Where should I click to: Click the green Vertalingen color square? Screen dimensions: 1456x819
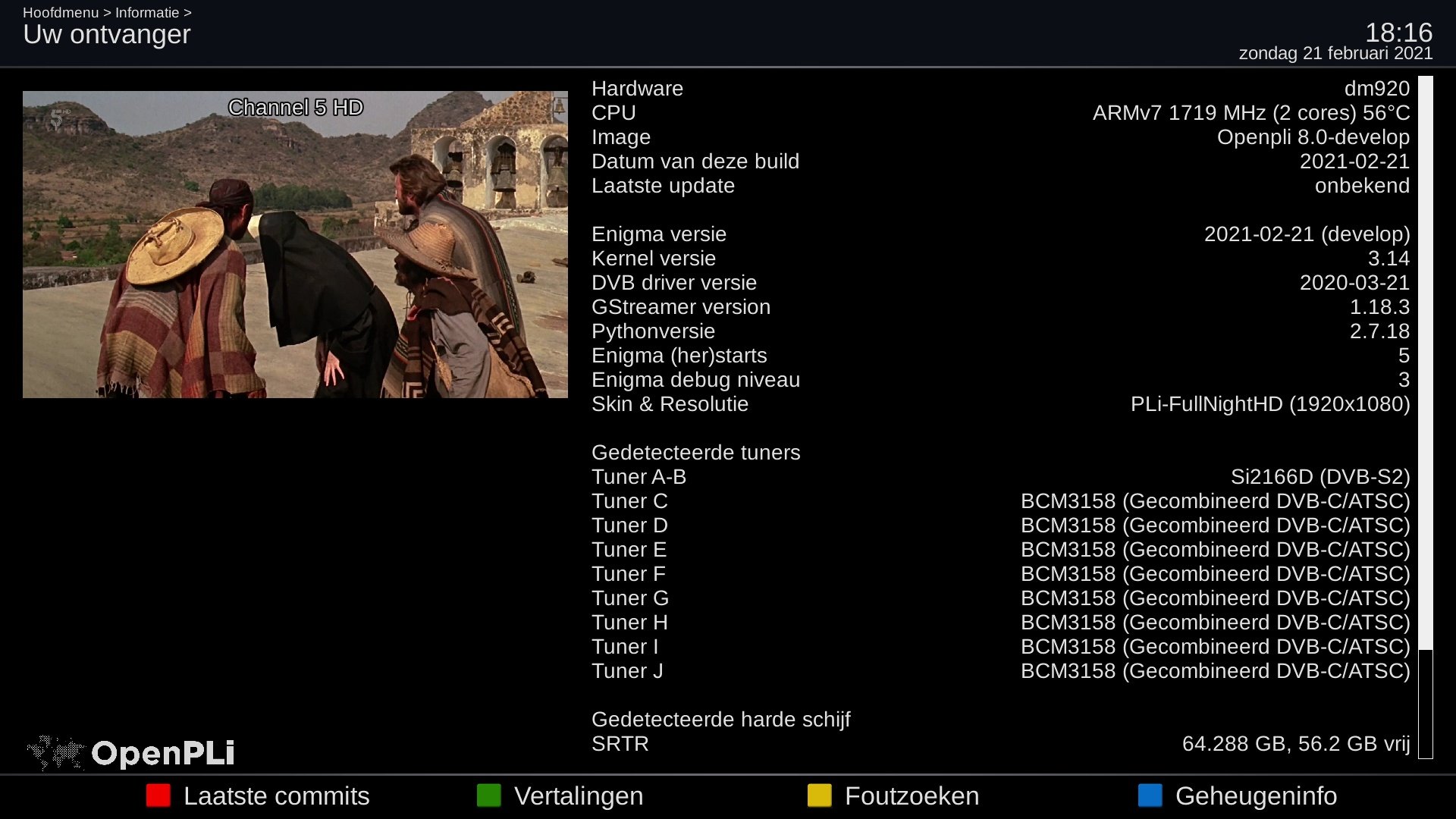click(x=489, y=795)
